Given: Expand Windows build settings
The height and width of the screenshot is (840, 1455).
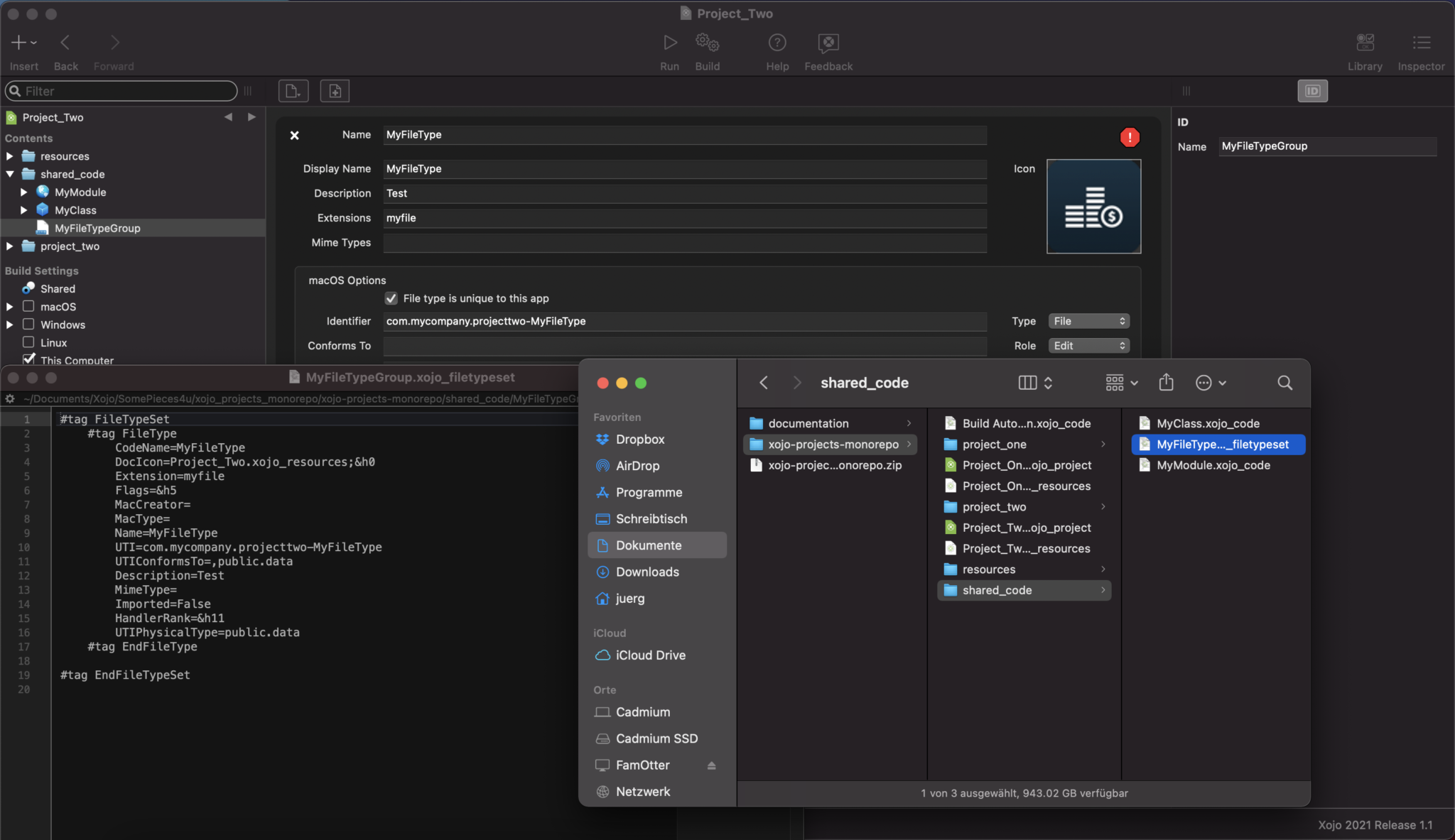Looking at the screenshot, I should click(x=10, y=324).
